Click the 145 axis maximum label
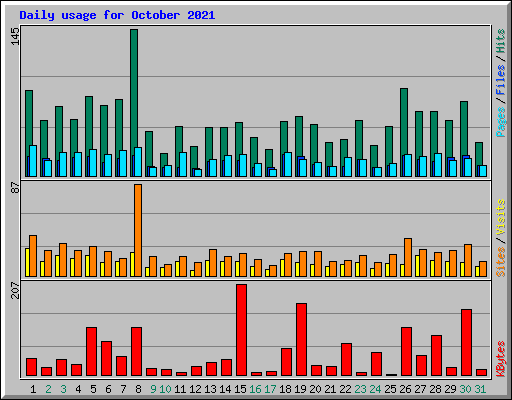The height and width of the screenshot is (400, 512). point(15,36)
